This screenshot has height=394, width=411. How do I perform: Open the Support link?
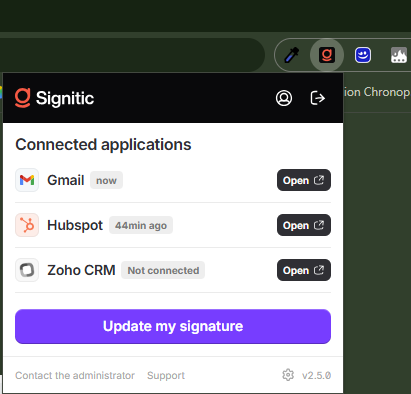pyautogui.click(x=166, y=375)
